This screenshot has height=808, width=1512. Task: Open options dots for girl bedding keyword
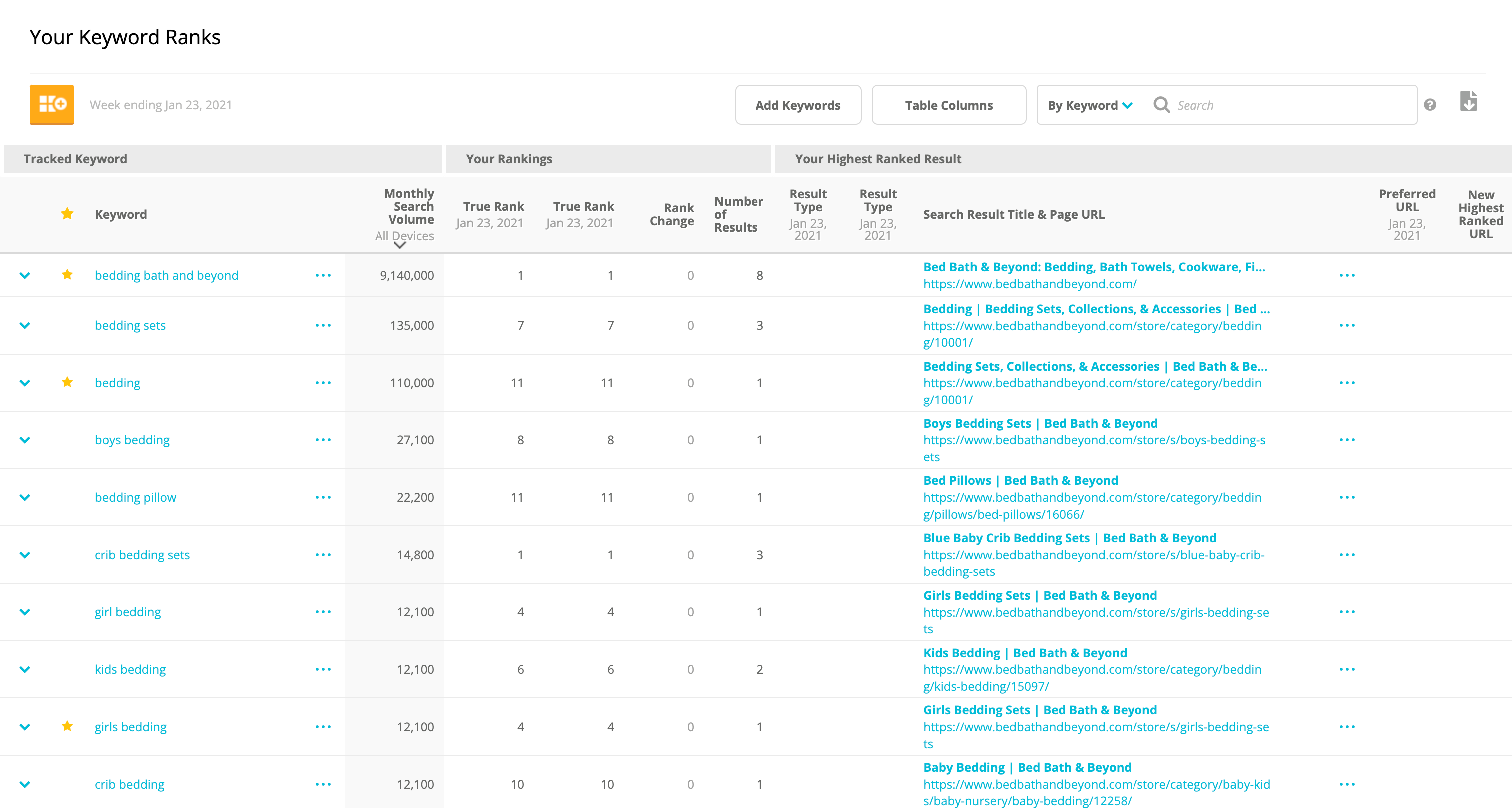tap(323, 612)
